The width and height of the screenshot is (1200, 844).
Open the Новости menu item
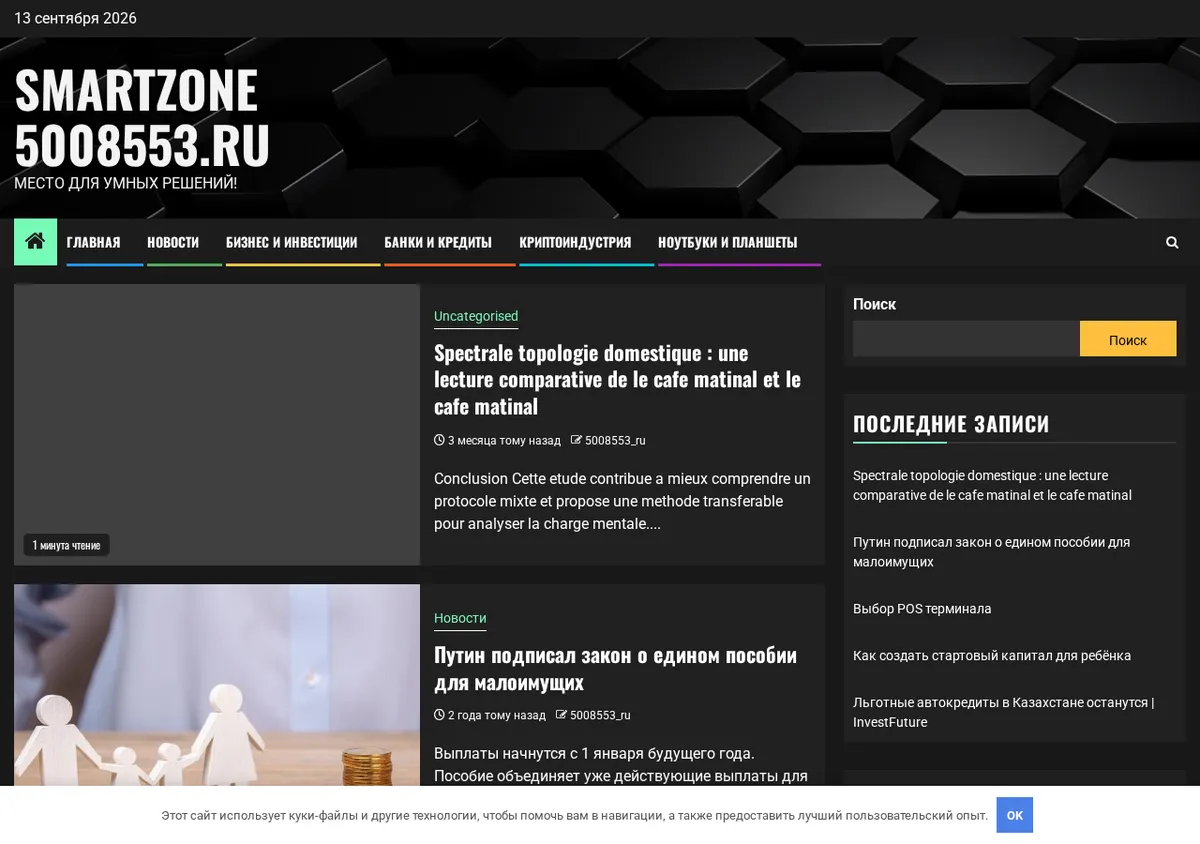pos(173,242)
